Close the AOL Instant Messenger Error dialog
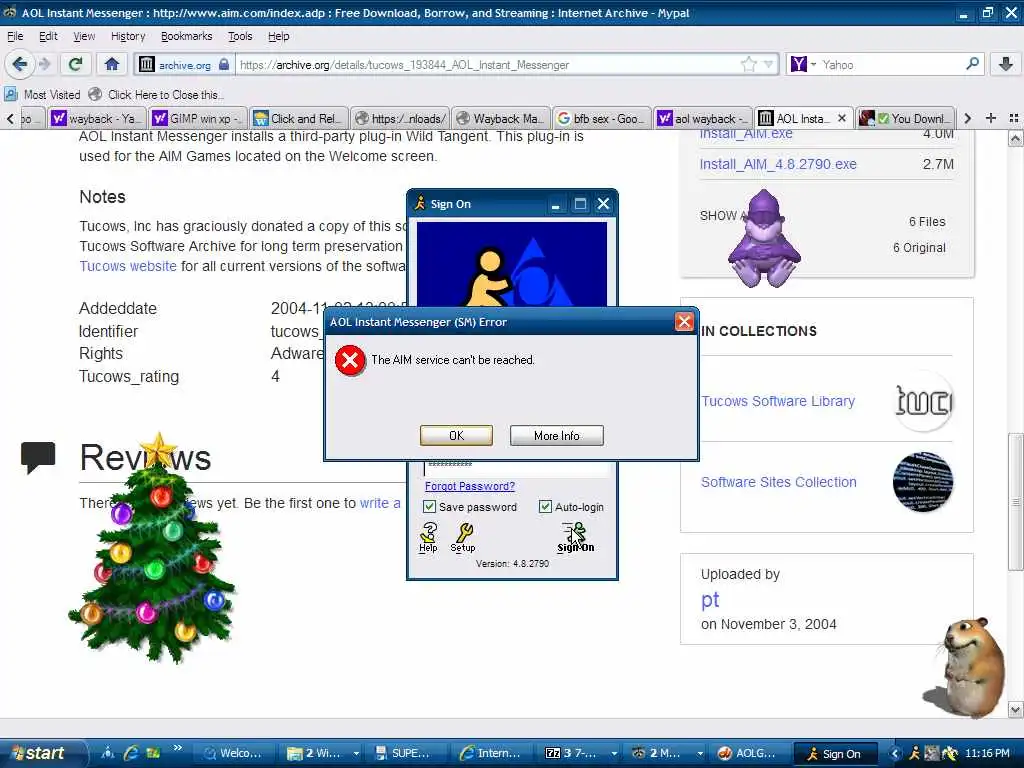The image size is (1024, 768). coord(684,321)
